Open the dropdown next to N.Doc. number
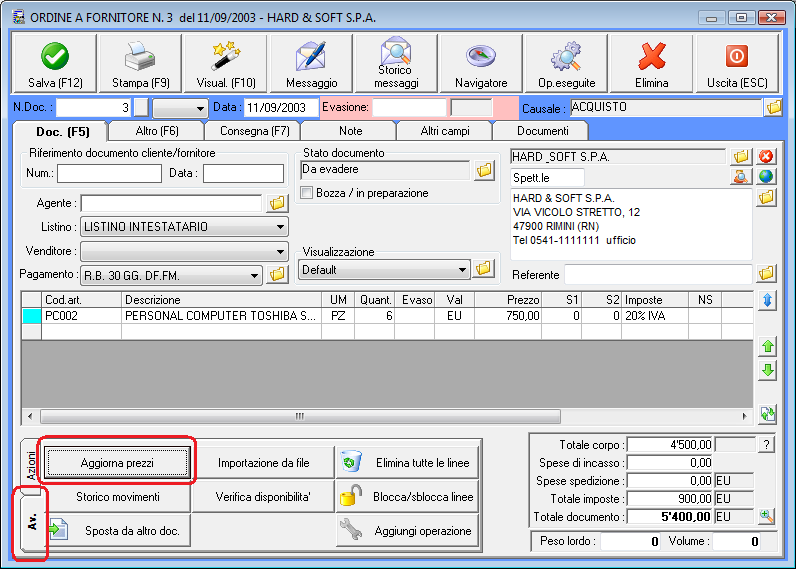The height and width of the screenshot is (569, 796). (x=180, y=108)
